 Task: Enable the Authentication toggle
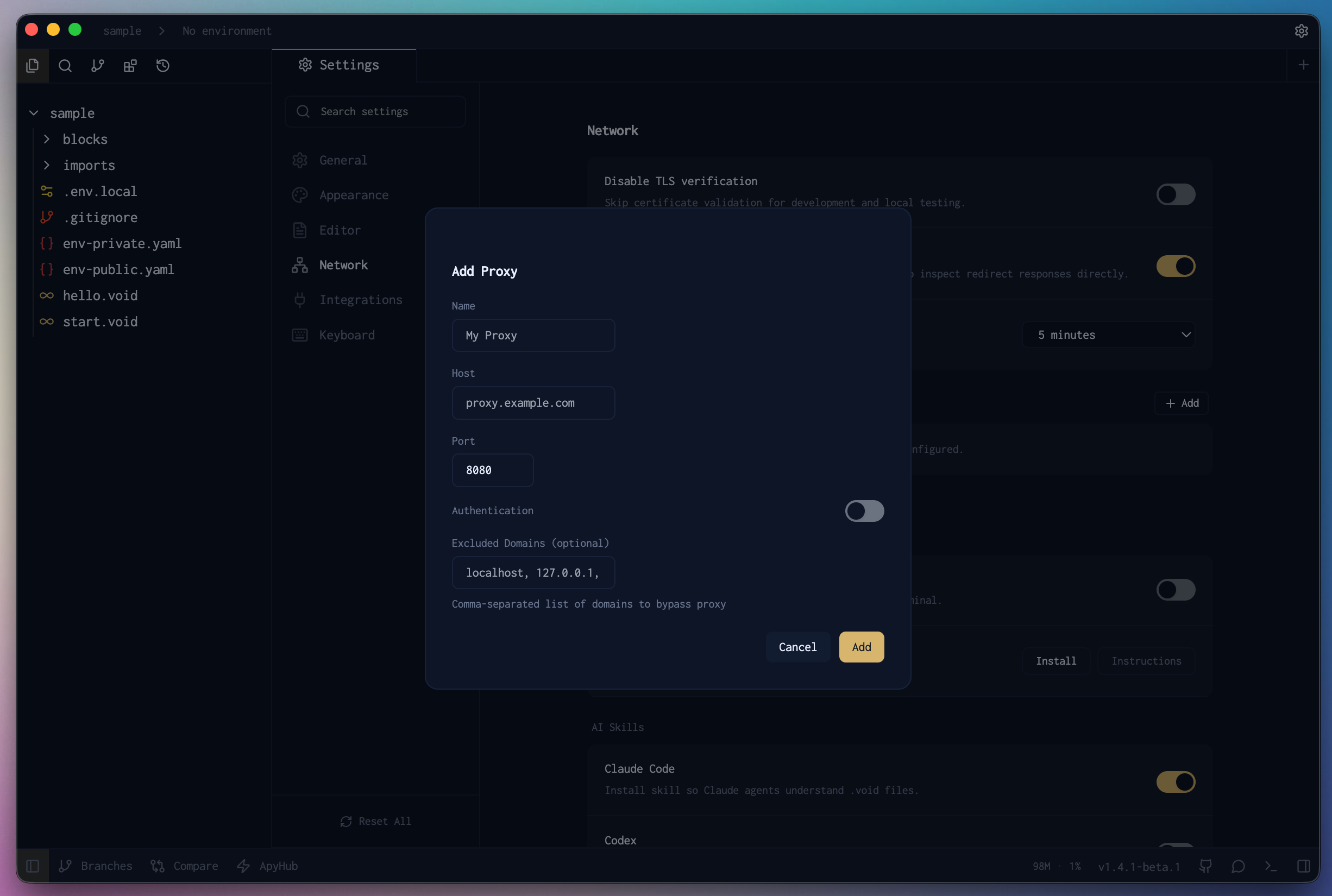[x=864, y=511]
